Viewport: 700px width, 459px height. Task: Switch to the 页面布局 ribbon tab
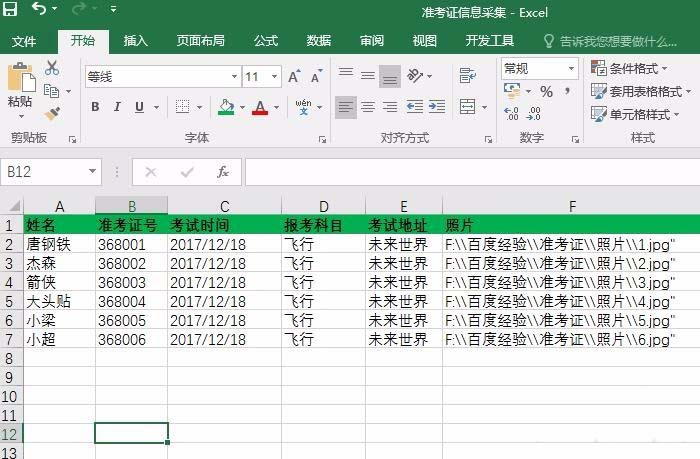tap(200, 41)
